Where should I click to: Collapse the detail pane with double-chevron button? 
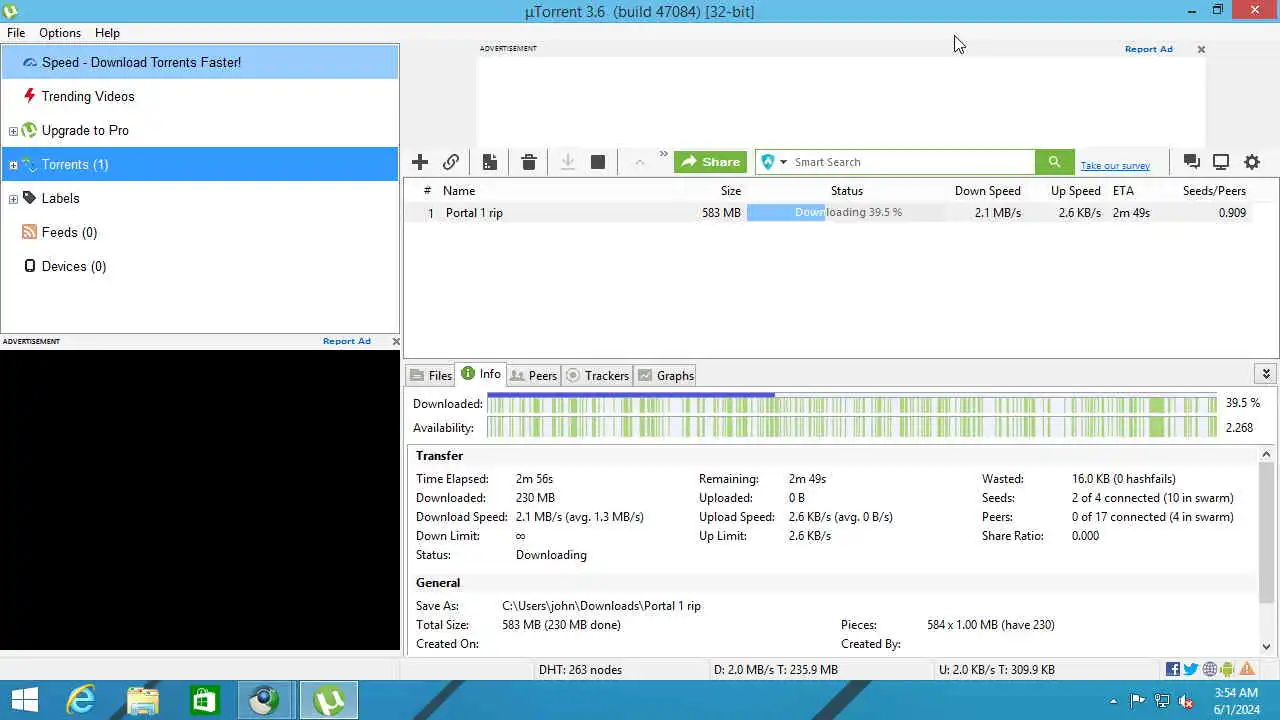coord(1266,374)
